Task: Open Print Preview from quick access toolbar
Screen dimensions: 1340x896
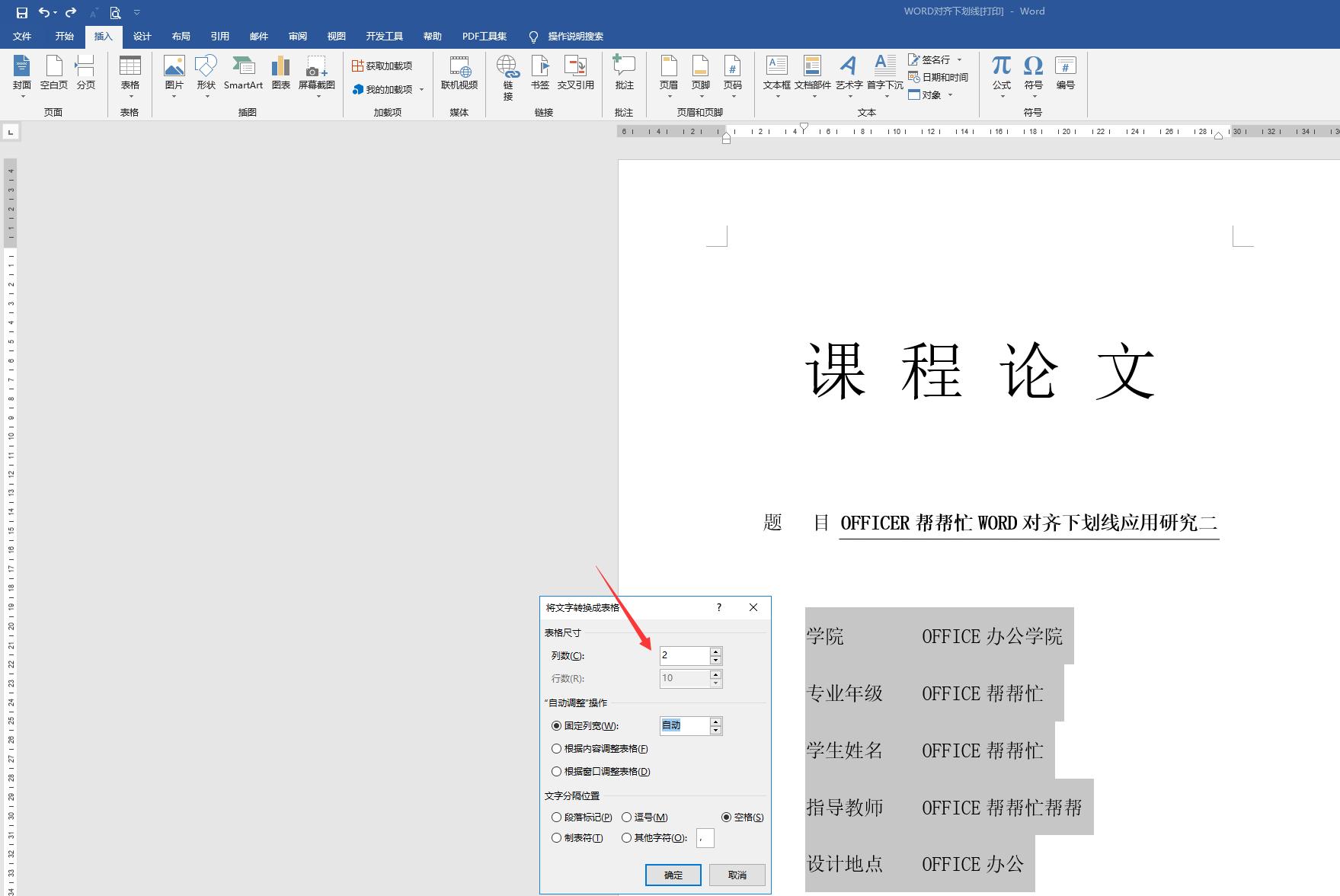Action: [115, 12]
